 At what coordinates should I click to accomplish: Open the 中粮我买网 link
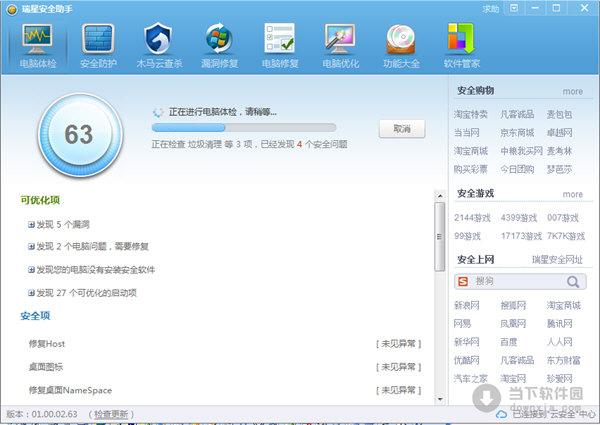(521, 151)
